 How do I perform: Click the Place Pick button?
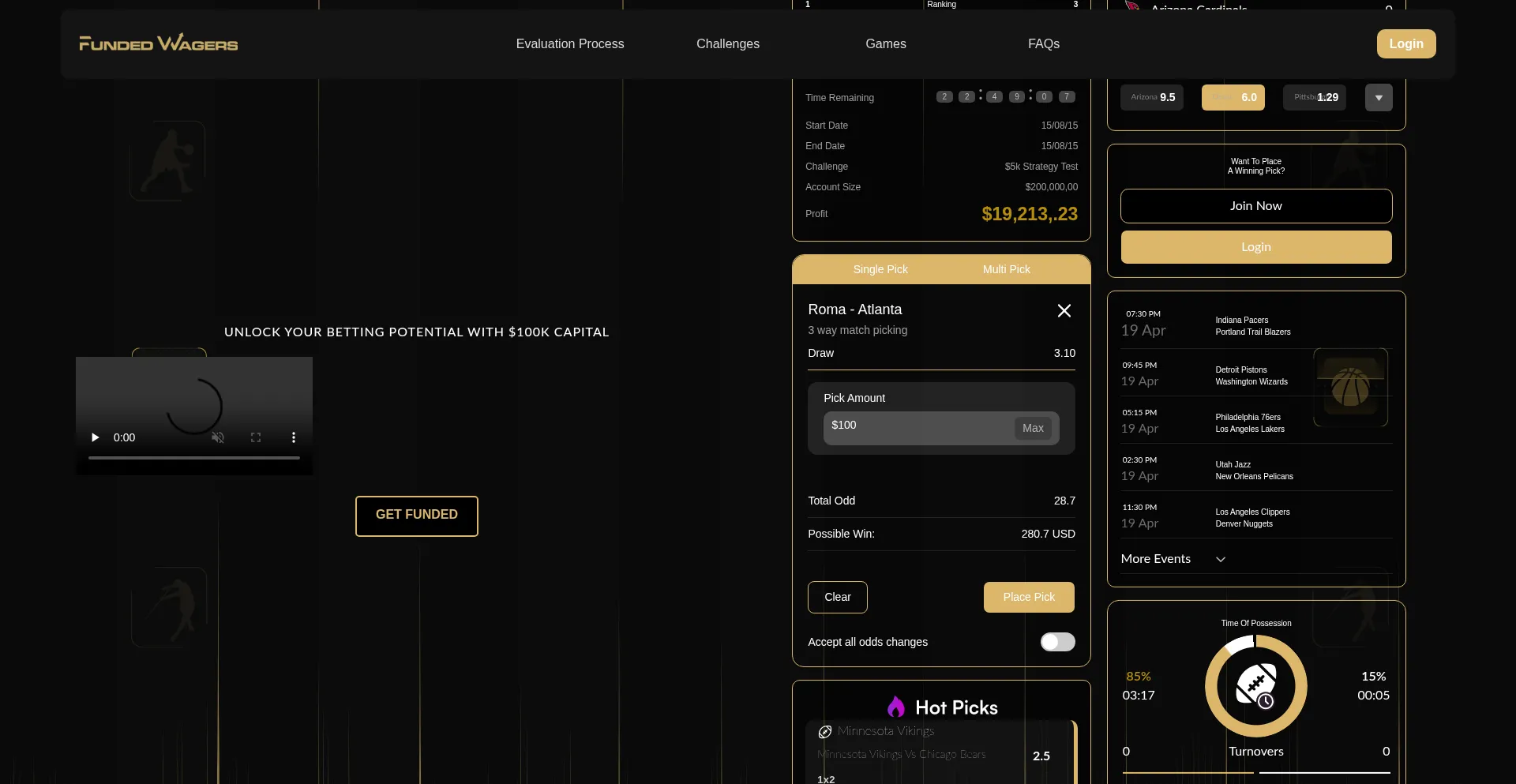point(1029,597)
